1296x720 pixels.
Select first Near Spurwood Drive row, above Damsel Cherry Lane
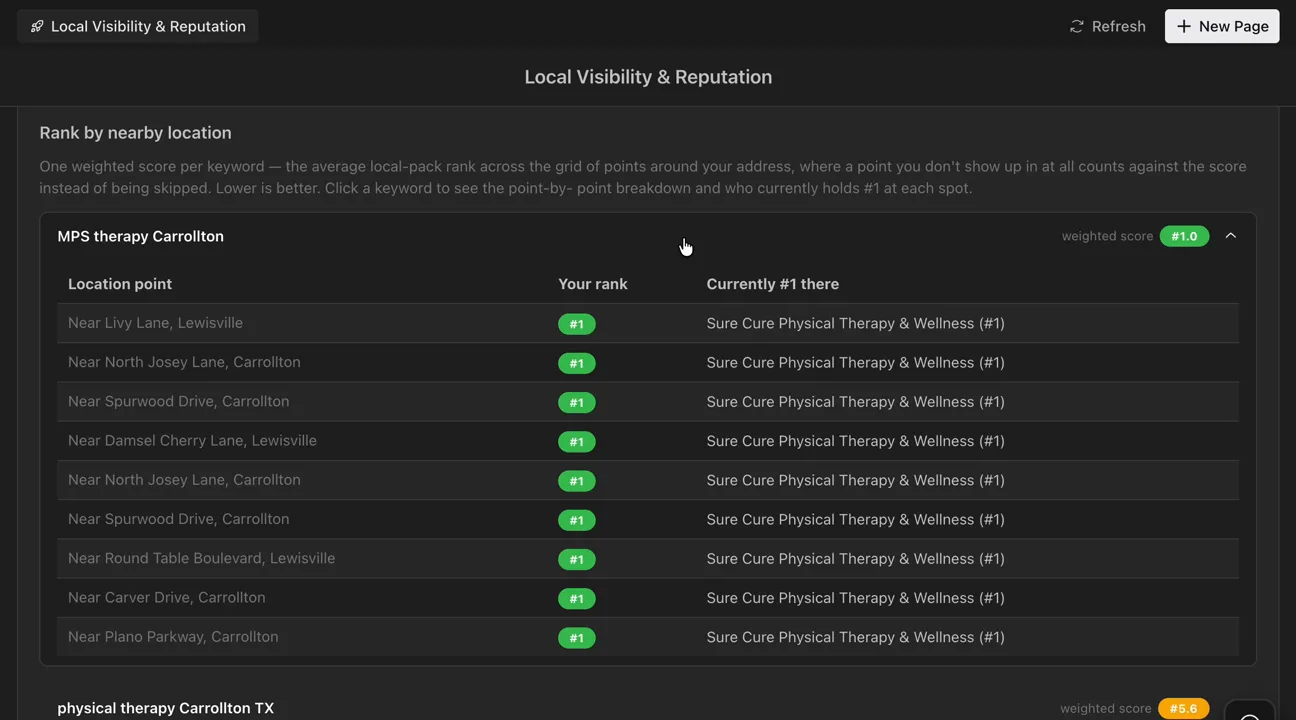coord(648,401)
